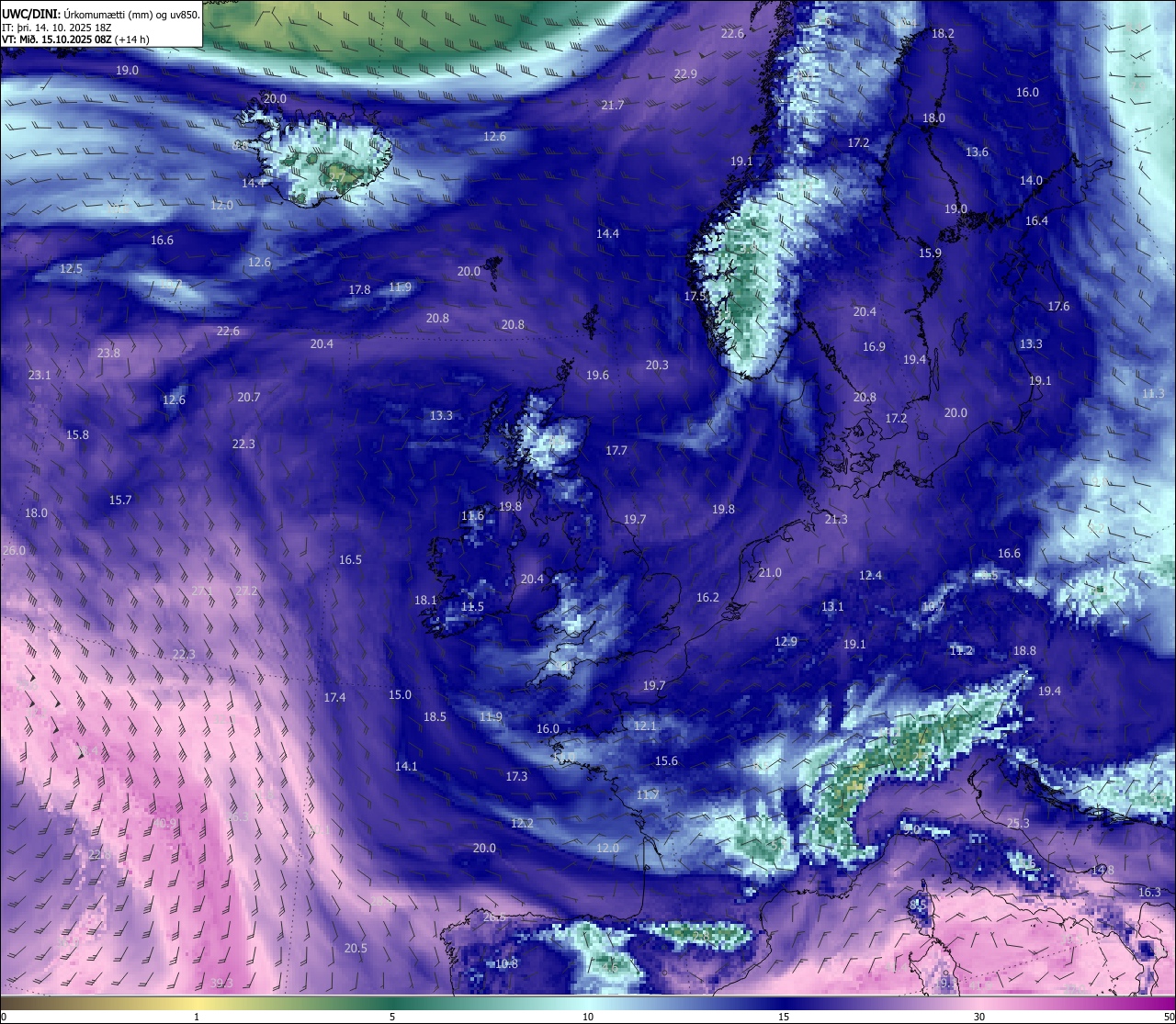Select the map value 16.5
The image size is (1176, 1024).
[x=350, y=559]
